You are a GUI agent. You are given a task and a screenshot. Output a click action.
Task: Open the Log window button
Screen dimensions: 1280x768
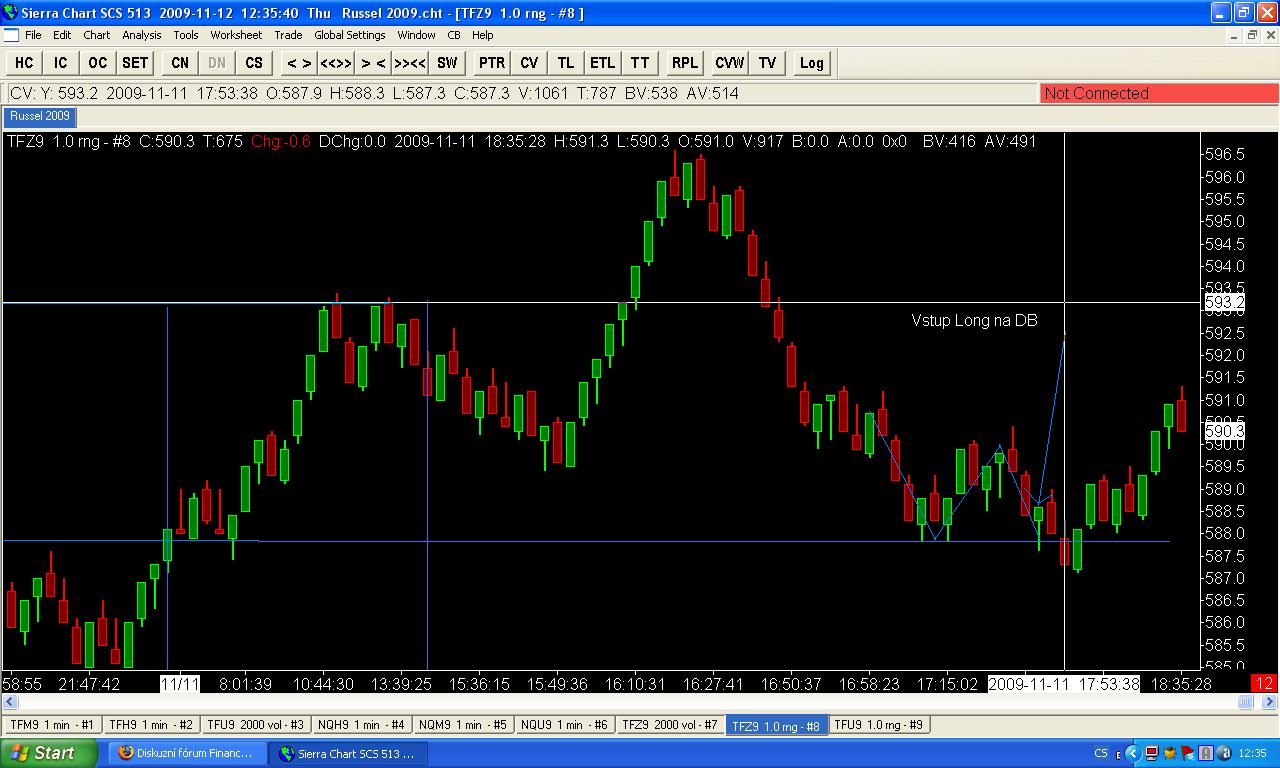coord(812,63)
